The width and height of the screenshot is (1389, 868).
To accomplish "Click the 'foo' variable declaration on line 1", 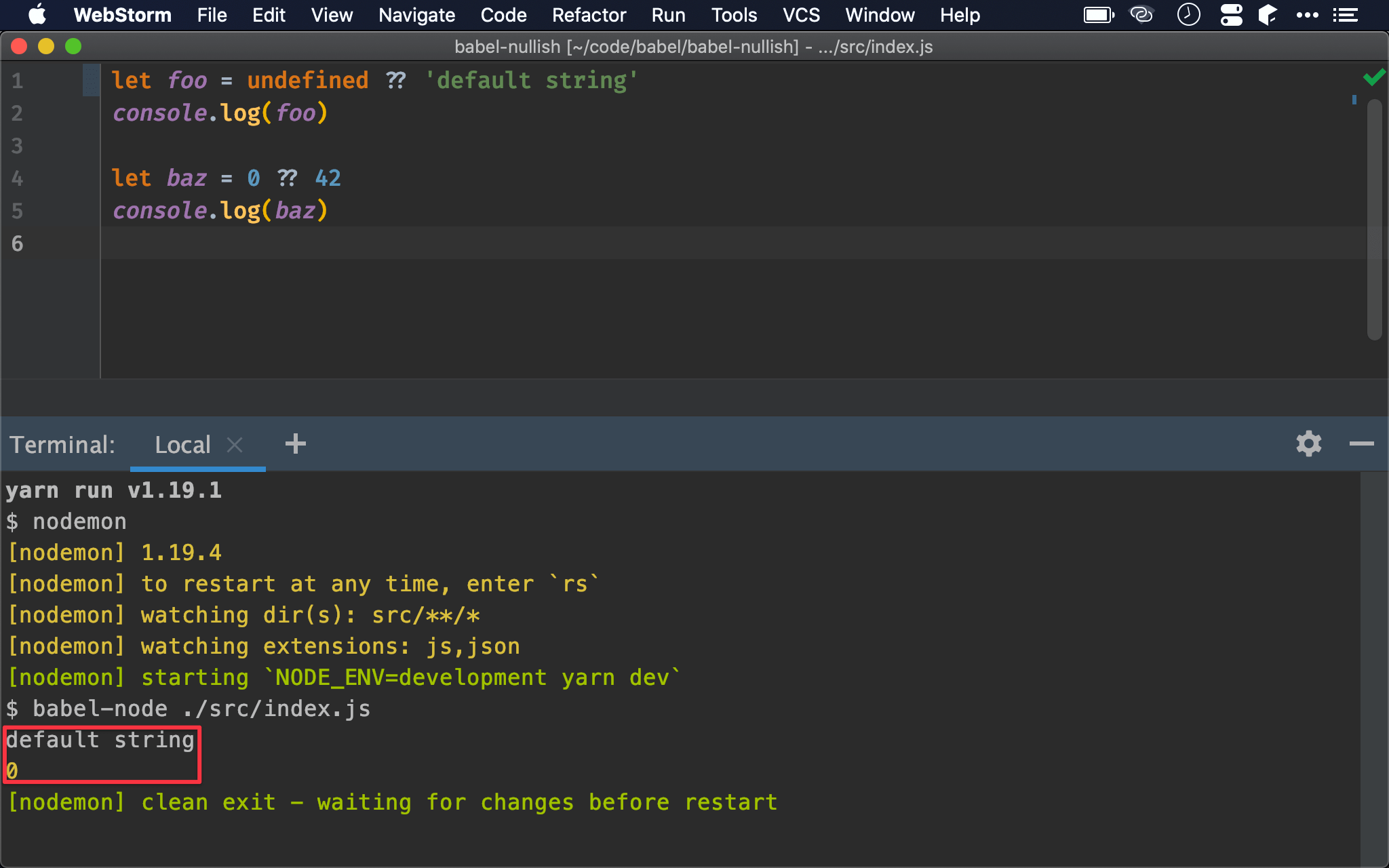I will click(187, 80).
